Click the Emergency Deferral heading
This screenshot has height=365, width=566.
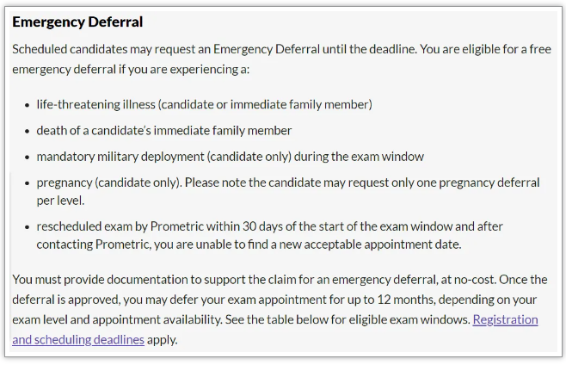78,22
